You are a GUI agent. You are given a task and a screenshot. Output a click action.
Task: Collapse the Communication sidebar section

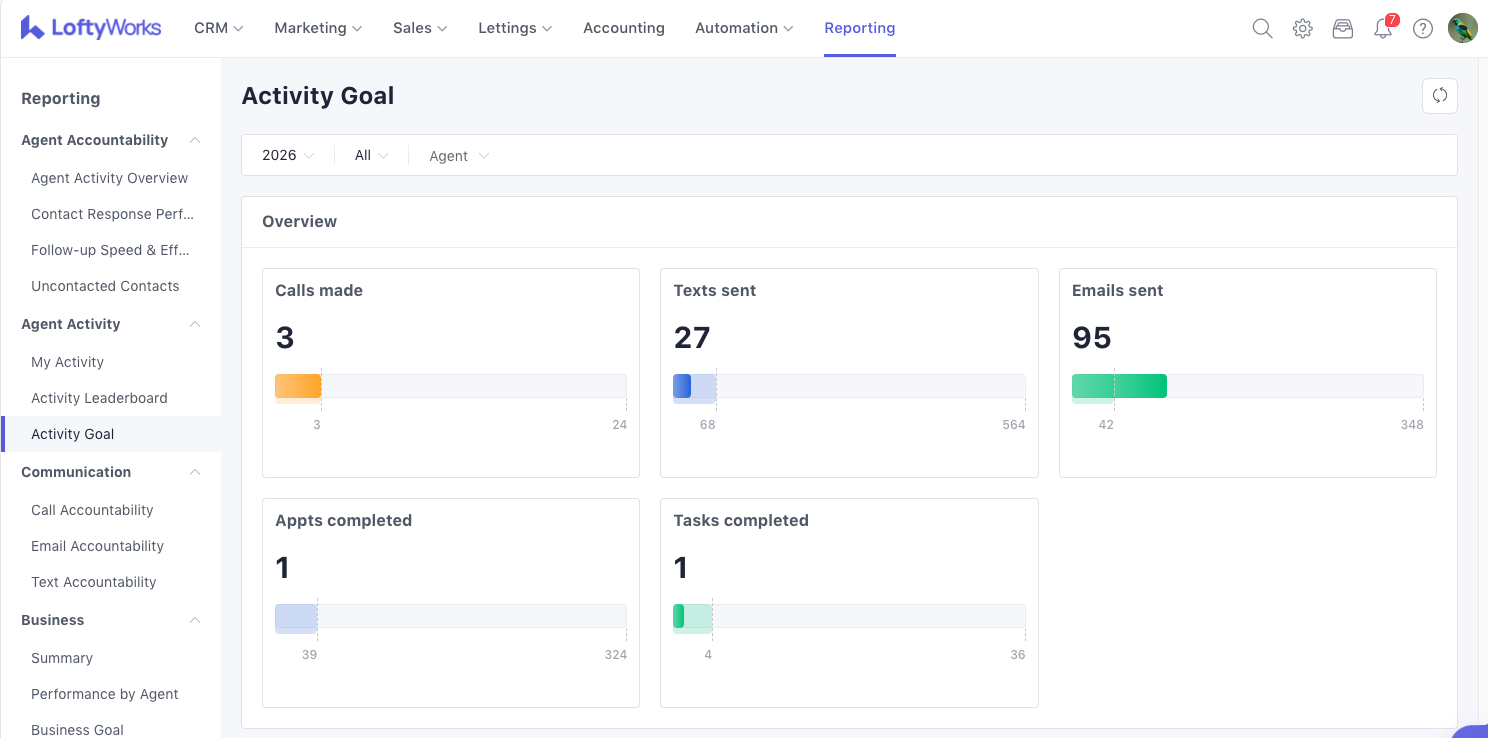pyautogui.click(x=195, y=472)
